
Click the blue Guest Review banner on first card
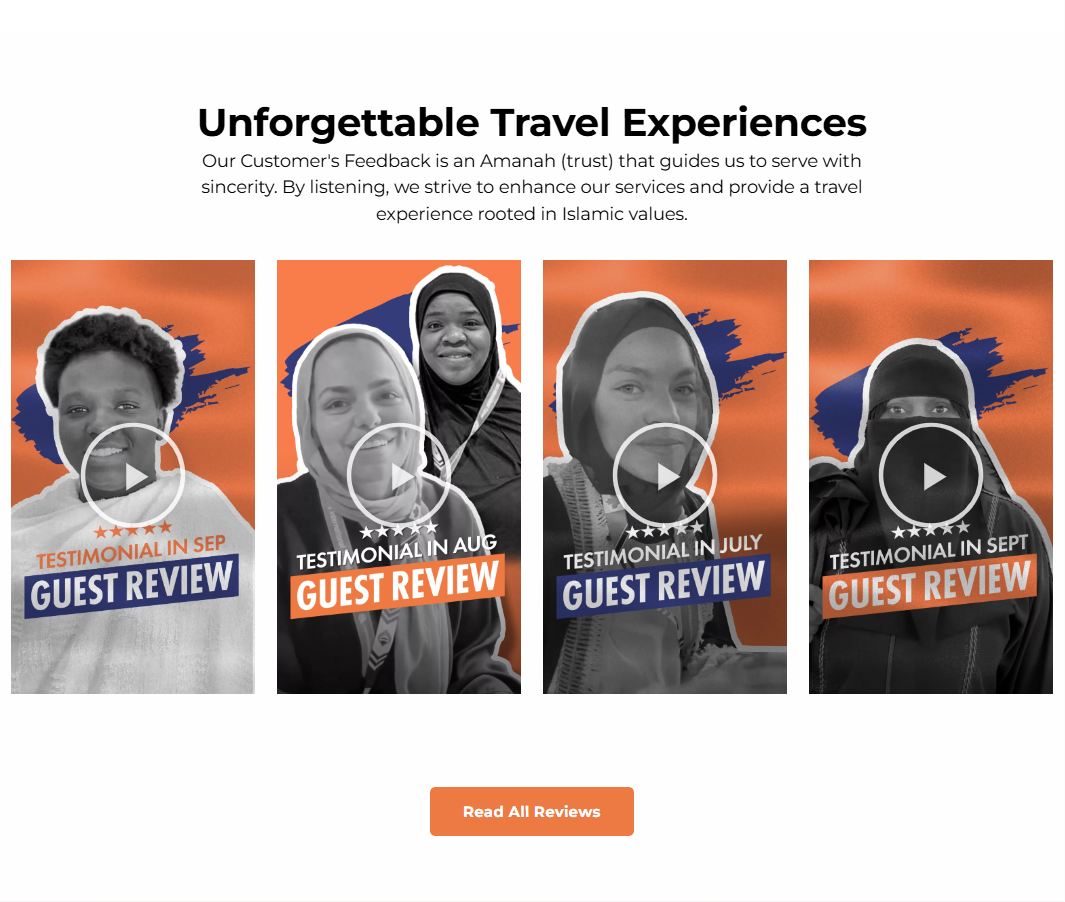click(x=132, y=587)
